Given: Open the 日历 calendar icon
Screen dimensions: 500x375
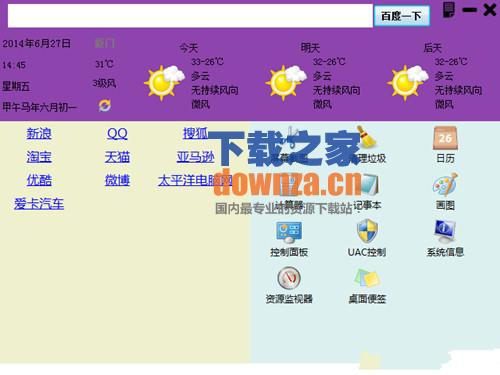Looking at the screenshot, I should 445,138.
